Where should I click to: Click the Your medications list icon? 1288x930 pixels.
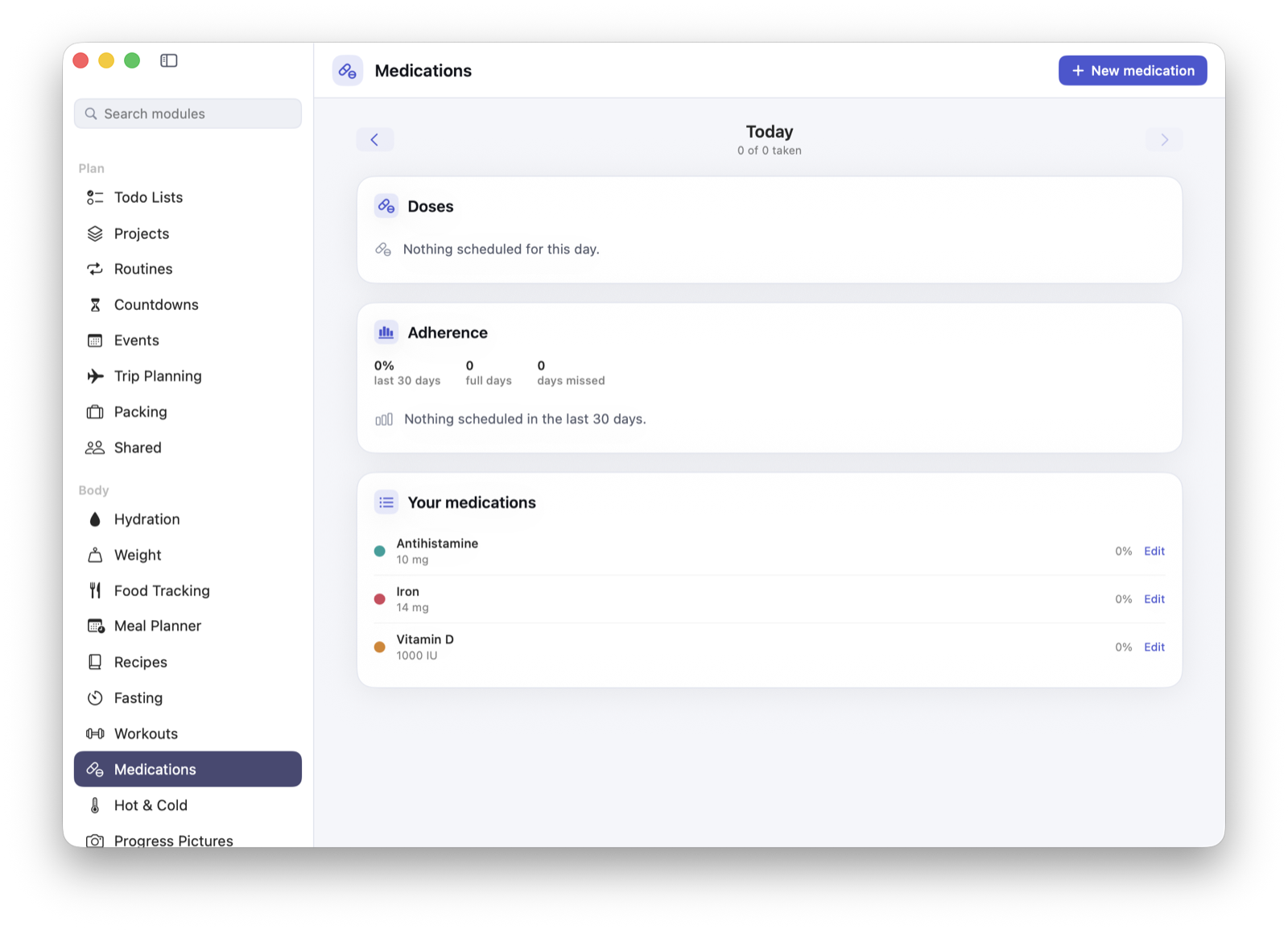(x=386, y=502)
